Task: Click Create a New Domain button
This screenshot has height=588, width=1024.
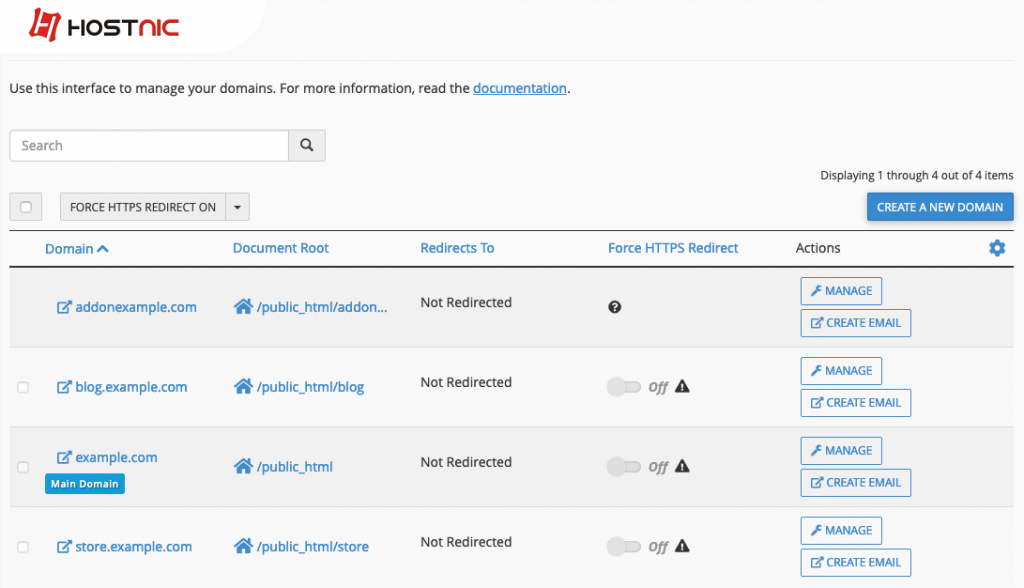Action: coord(940,207)
